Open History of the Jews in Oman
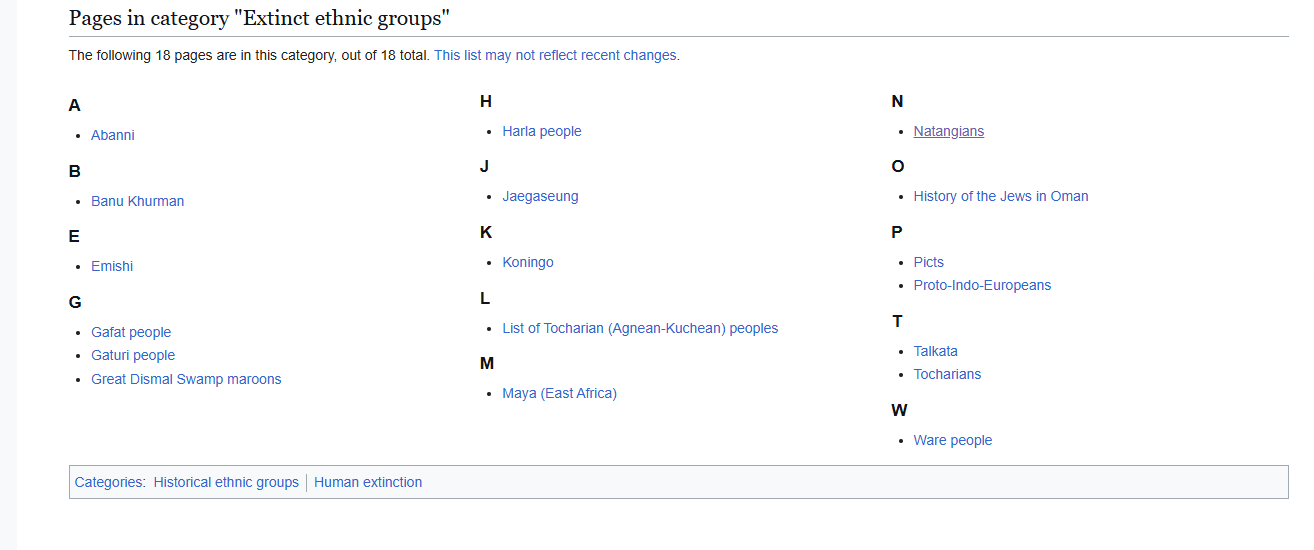Viewport: 1314px width, 550px height. [1001, 196]
